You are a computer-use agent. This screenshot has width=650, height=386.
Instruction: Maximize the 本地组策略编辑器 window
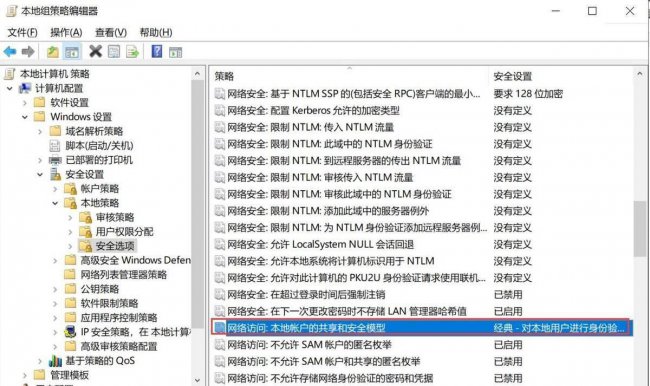592,11
